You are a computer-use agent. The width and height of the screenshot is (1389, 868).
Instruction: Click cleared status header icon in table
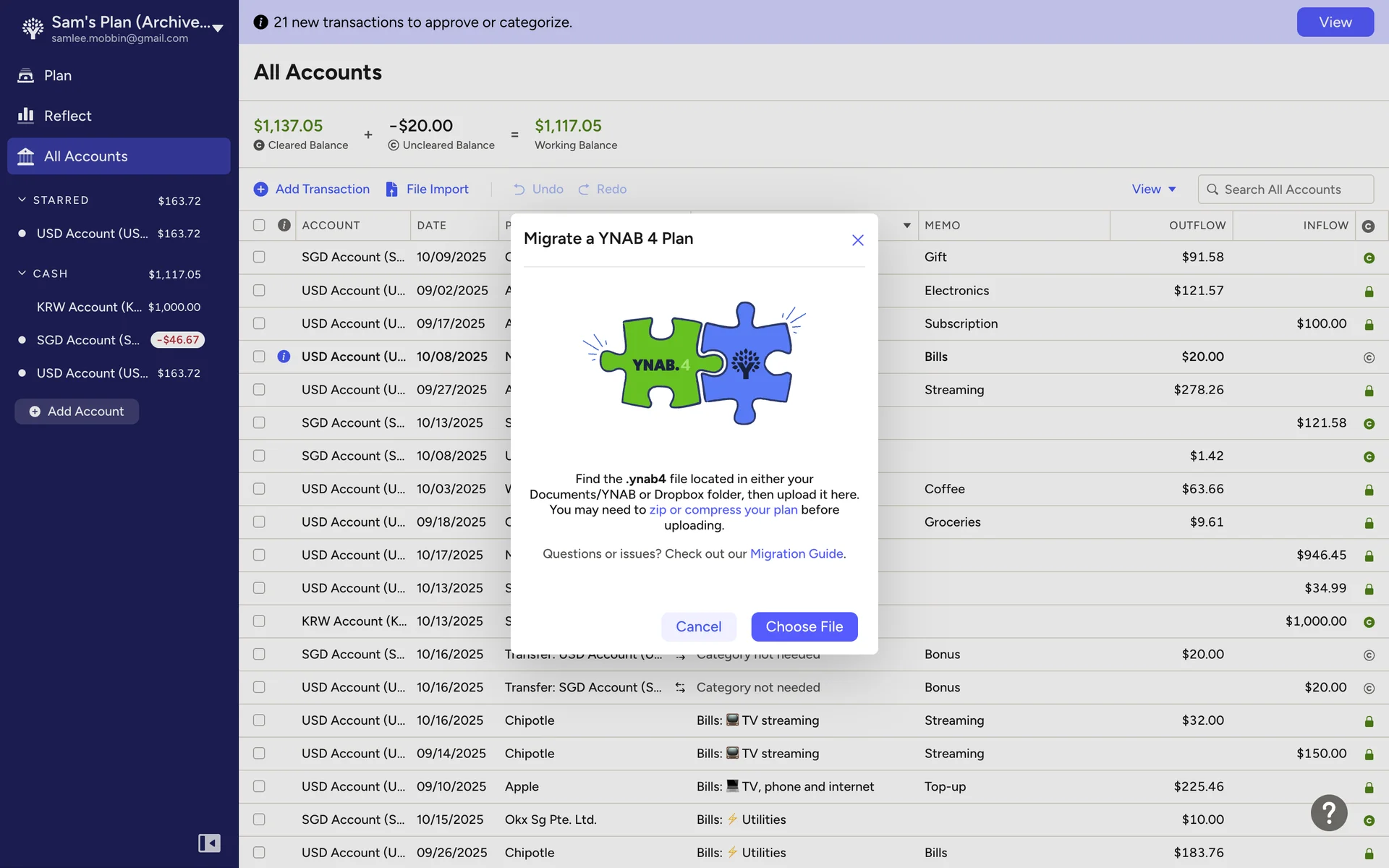[1368, 226]
